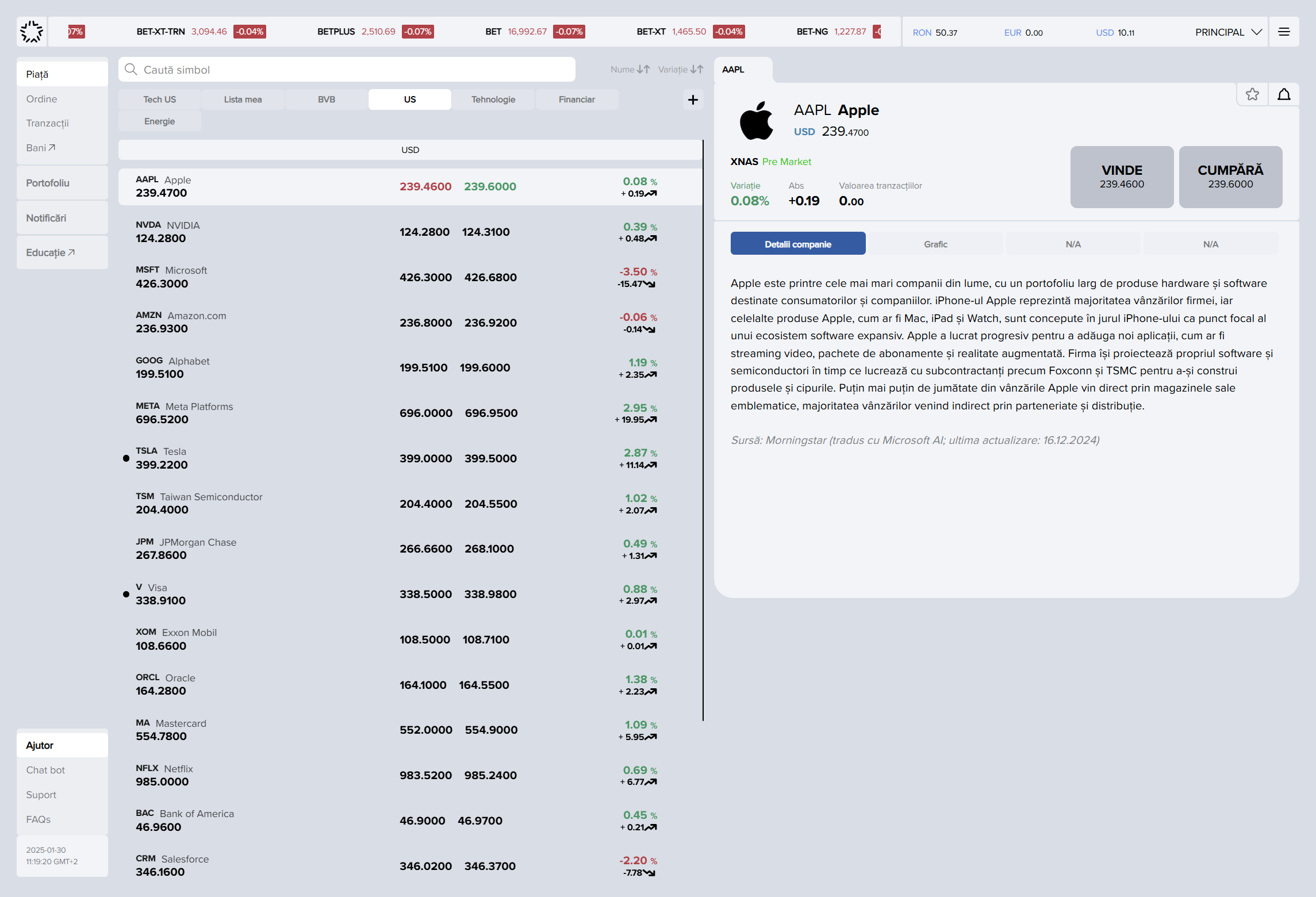Click the AAPL Apple list row
The height and width of the screenshot is (897, 1316).
point(410,186)
